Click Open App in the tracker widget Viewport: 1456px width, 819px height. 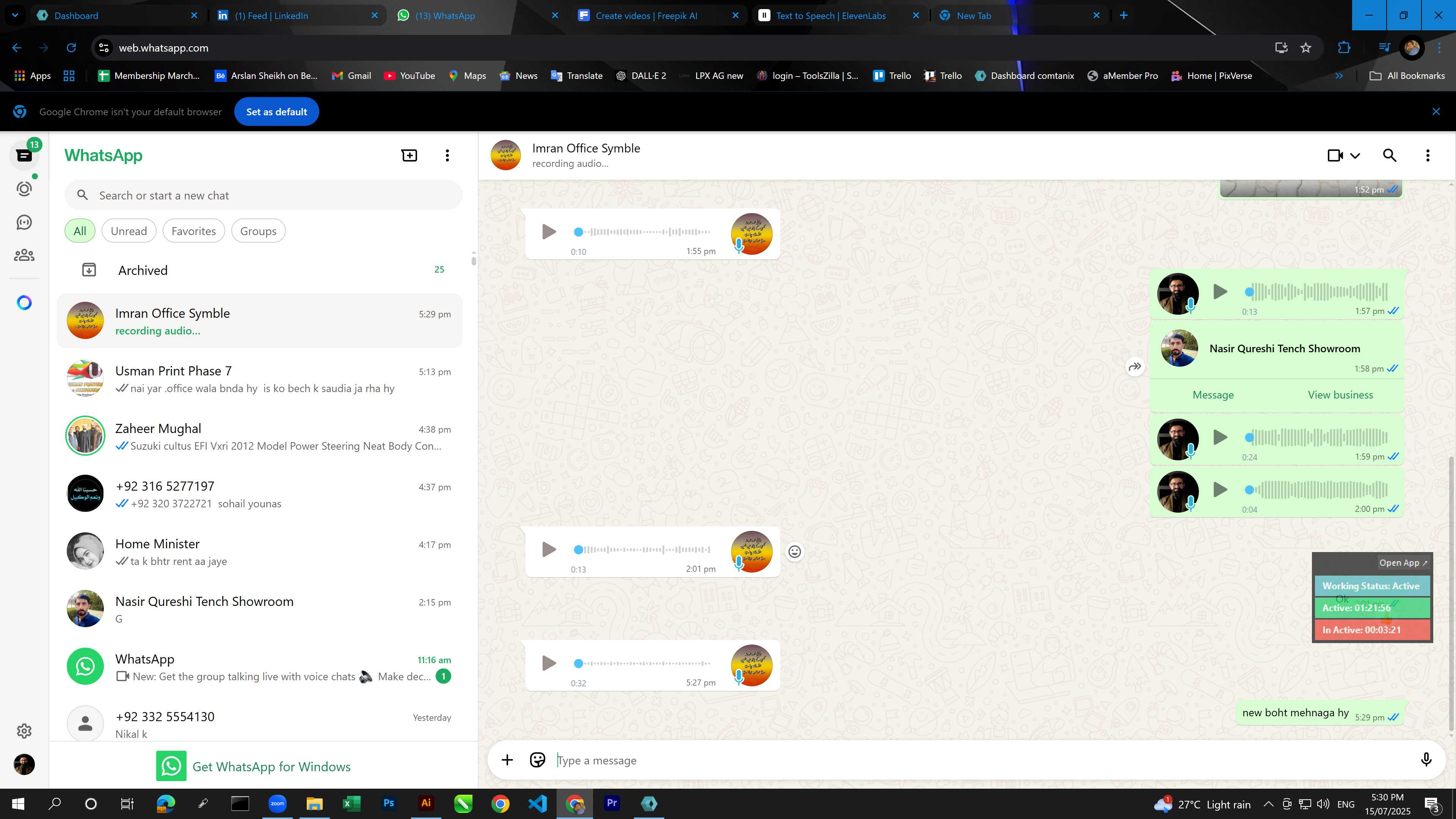(1403, 563)
